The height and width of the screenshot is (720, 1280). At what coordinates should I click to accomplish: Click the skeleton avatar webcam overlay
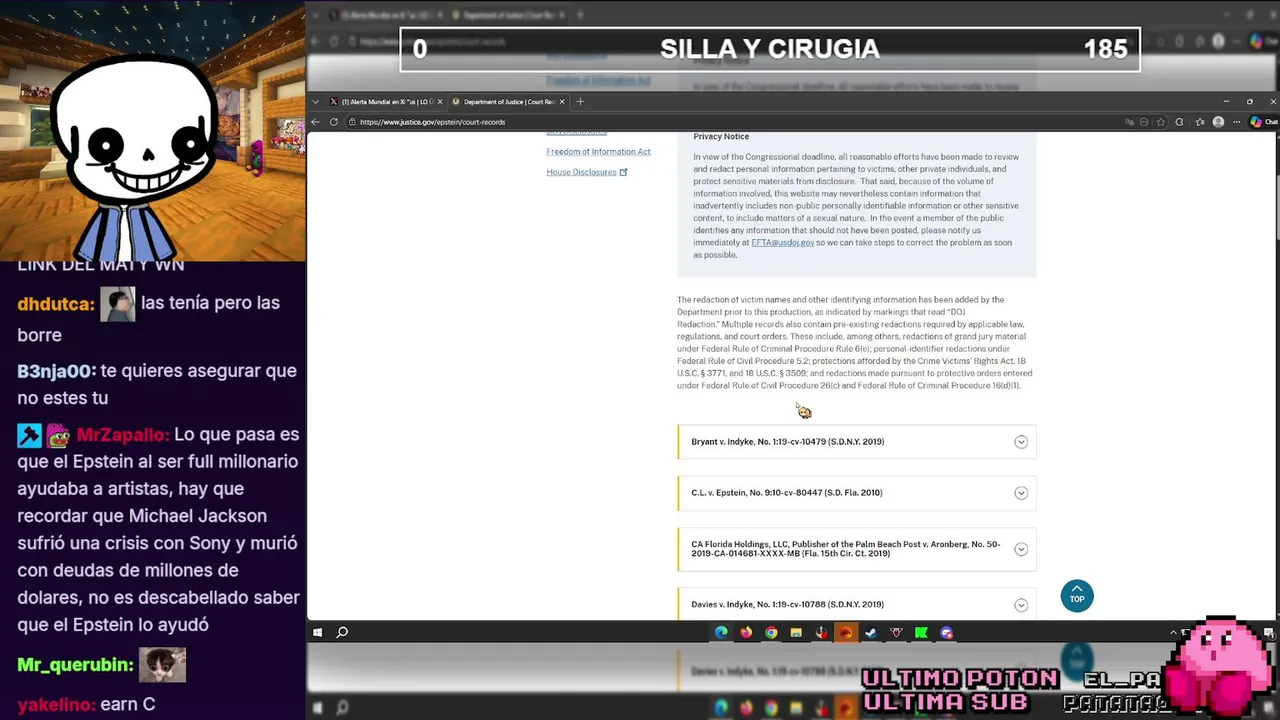click(135, 160)
